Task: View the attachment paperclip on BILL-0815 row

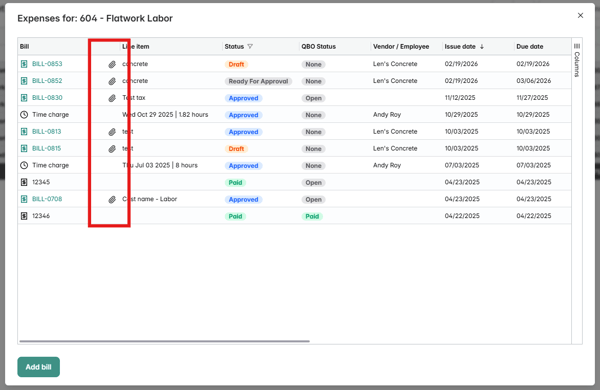Action: coord(112,149)
